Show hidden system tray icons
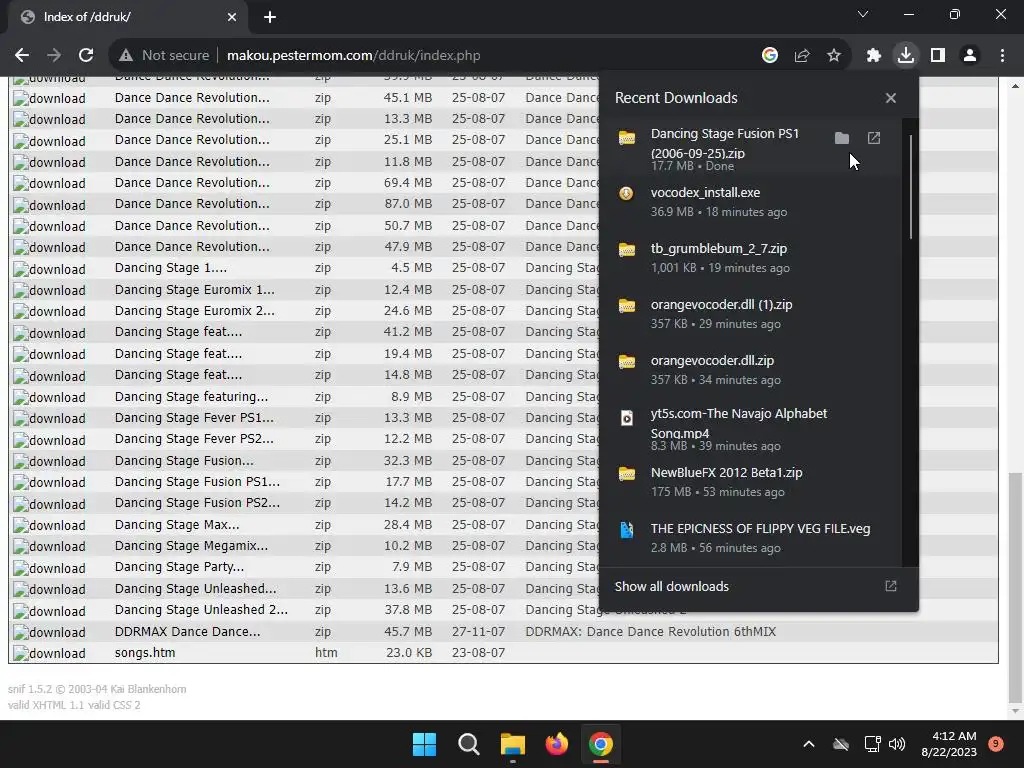Image resolution: width=1024 pixels, height=768 pixels. (x=808, y=744)
